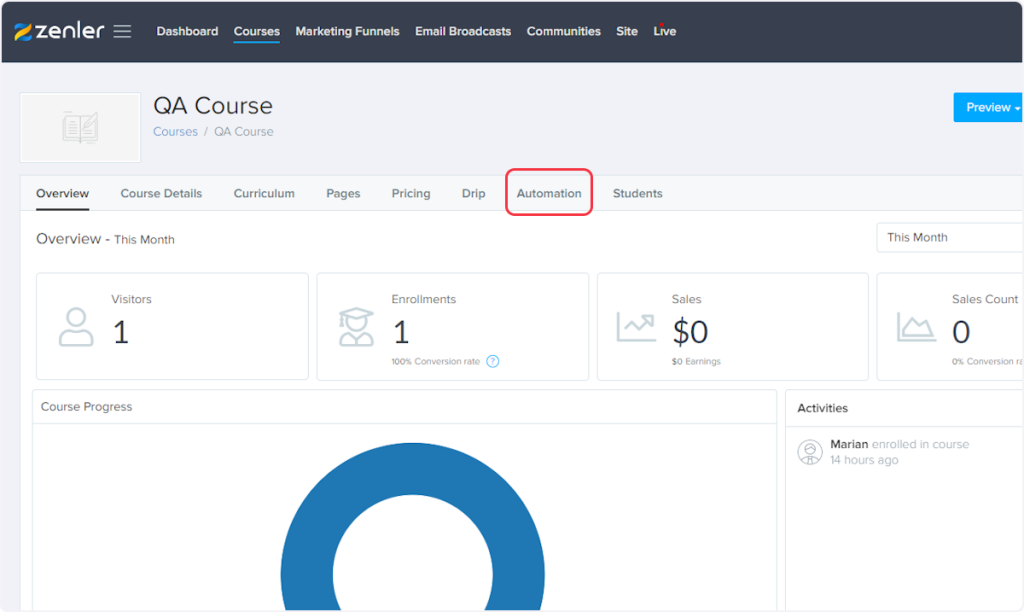Click the QA Course thumbnail image
The image size is (1024, 612).
pos(80,127)
